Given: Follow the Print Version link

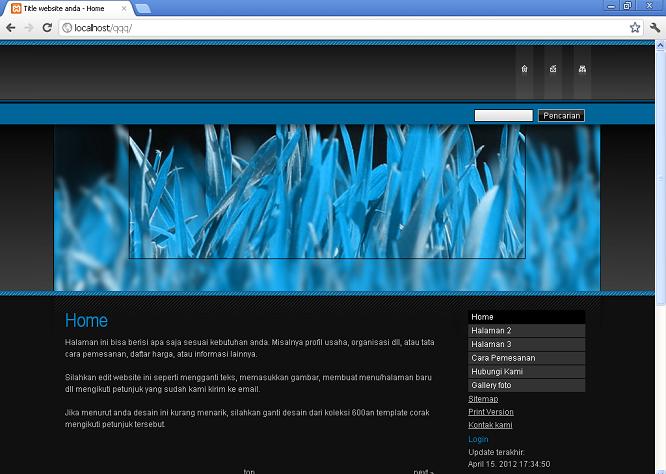Looking at the screenshot, I should point(491,412).
